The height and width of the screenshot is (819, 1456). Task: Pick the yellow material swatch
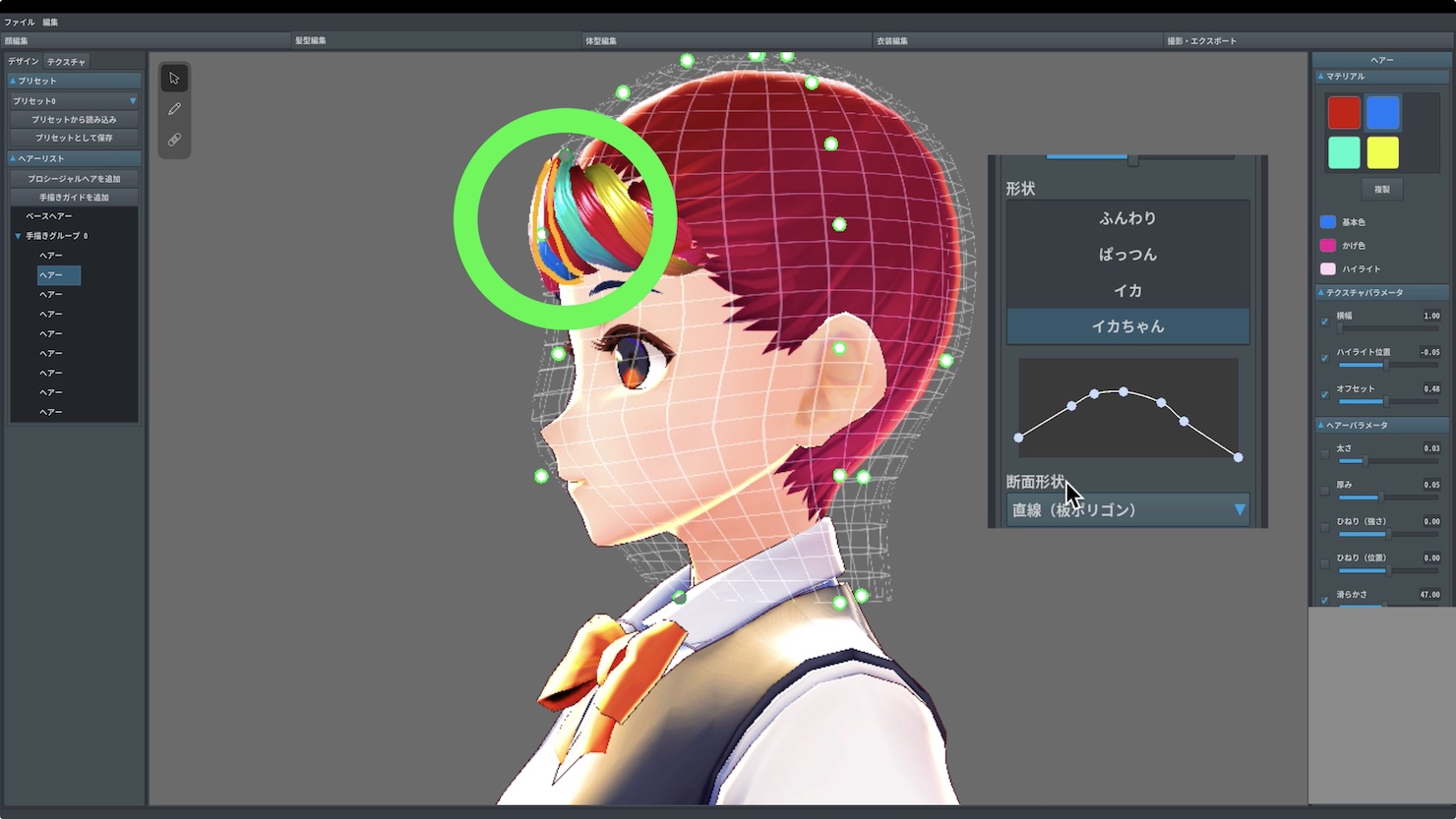(x=1382, y=152)
